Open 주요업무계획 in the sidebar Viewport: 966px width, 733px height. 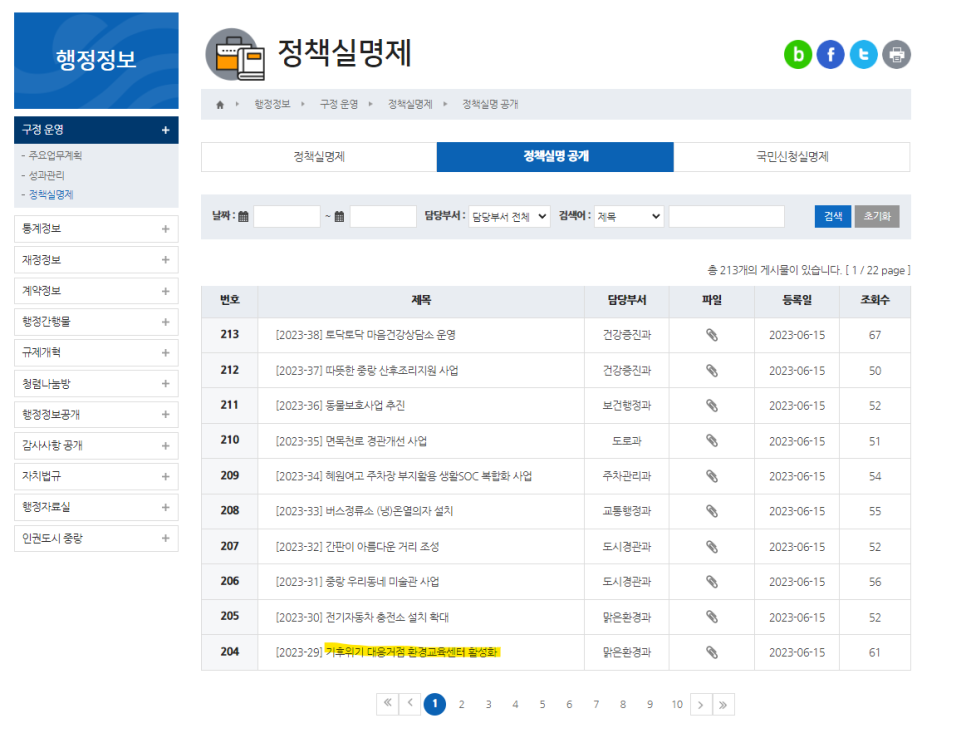[55, 156]
